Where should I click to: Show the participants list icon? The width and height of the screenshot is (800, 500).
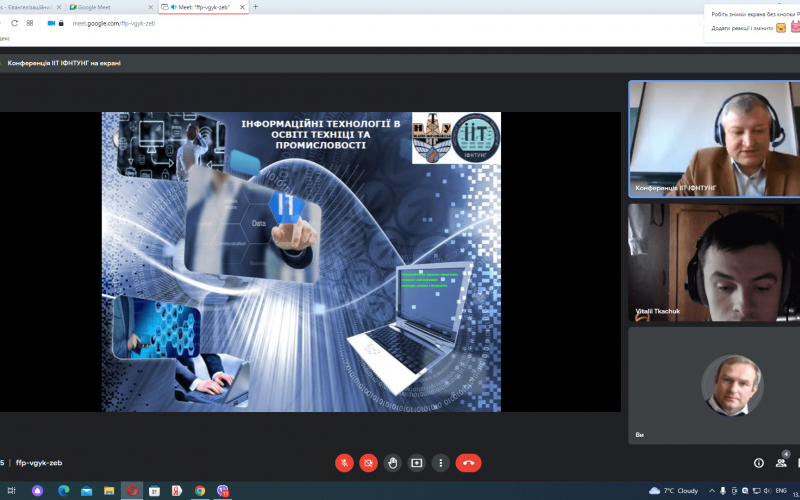(781, 463)
